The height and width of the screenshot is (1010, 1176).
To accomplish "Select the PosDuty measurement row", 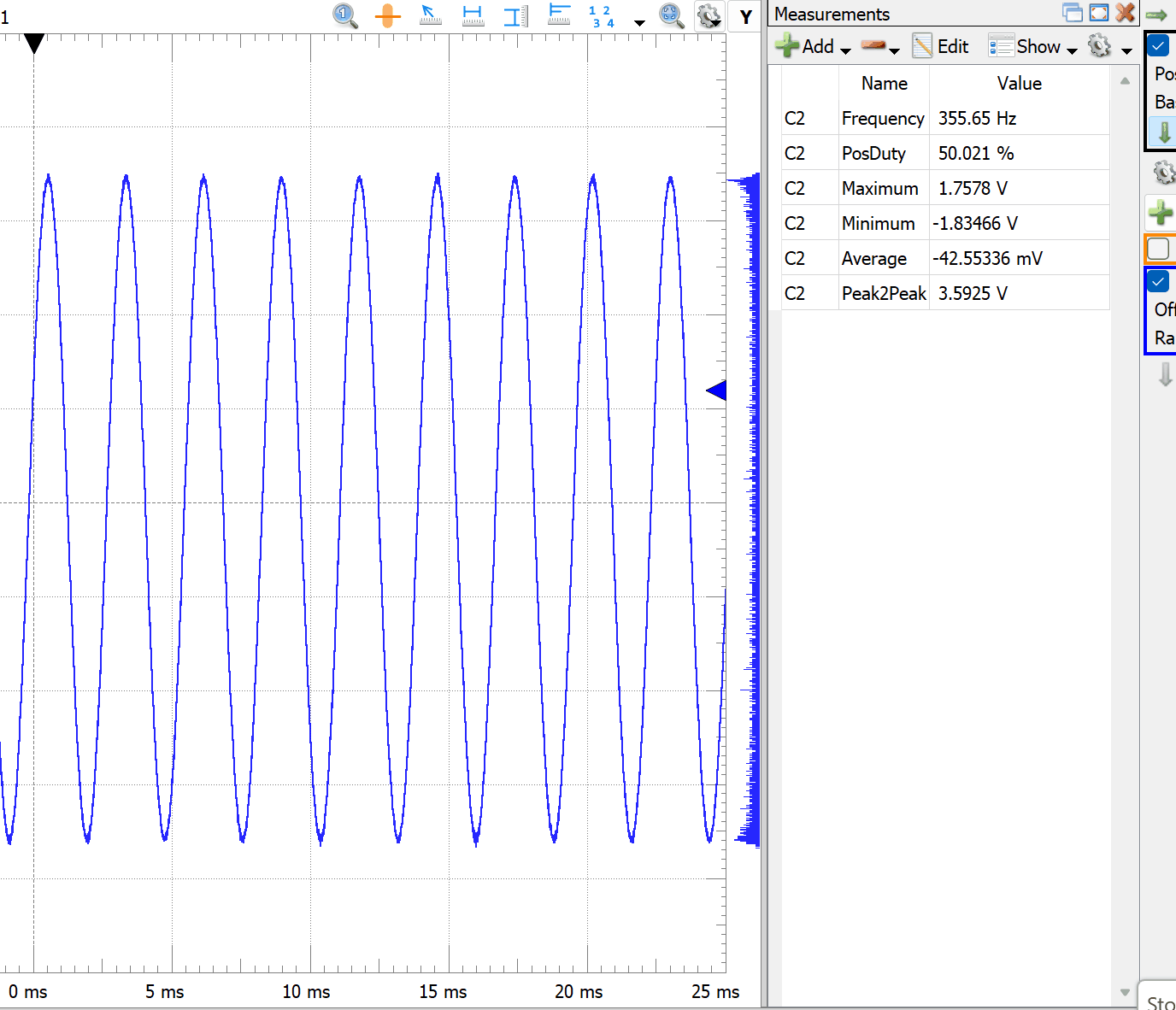I will coord(945,153).
